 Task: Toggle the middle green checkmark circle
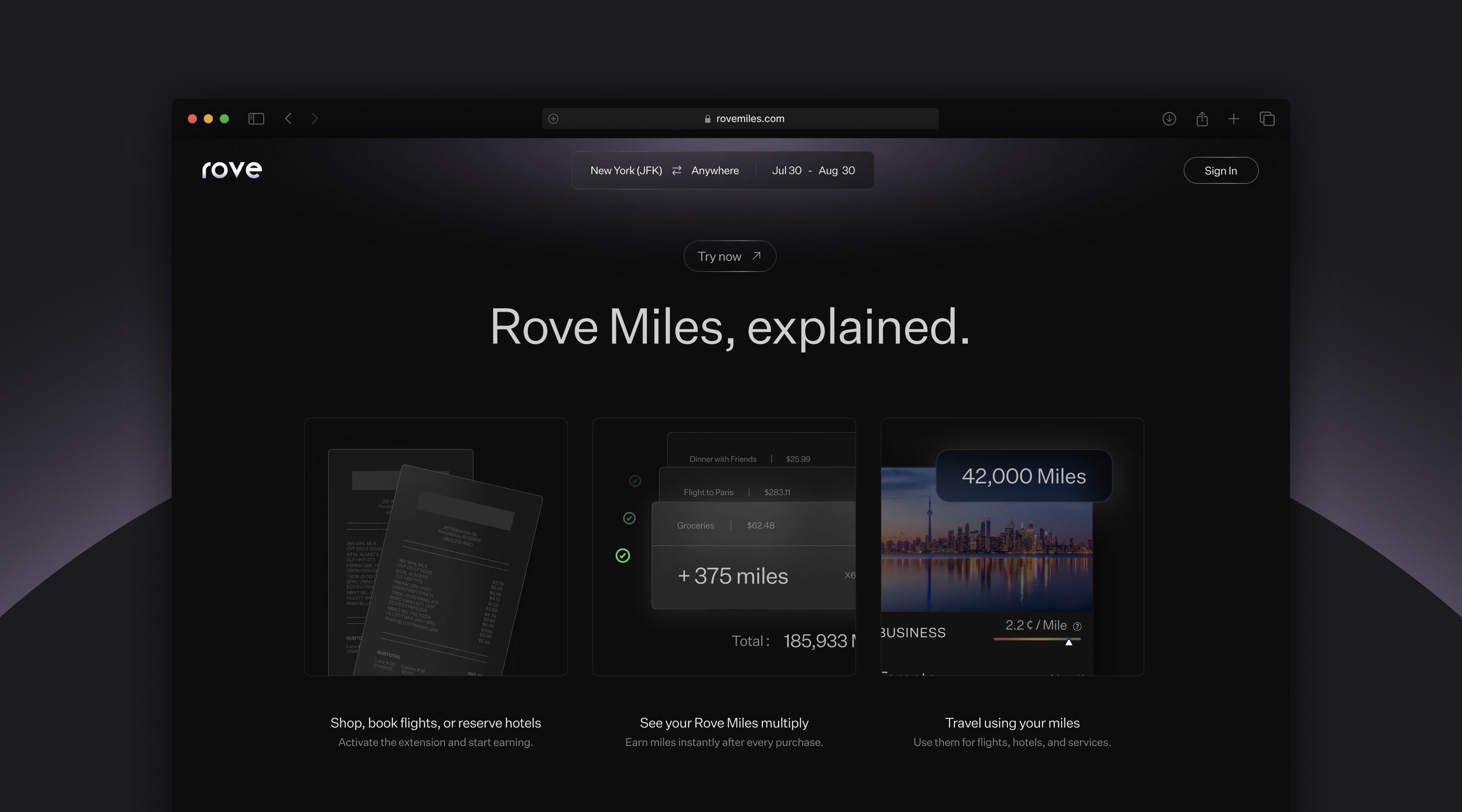pyautogui.click(x=629, y=518)
